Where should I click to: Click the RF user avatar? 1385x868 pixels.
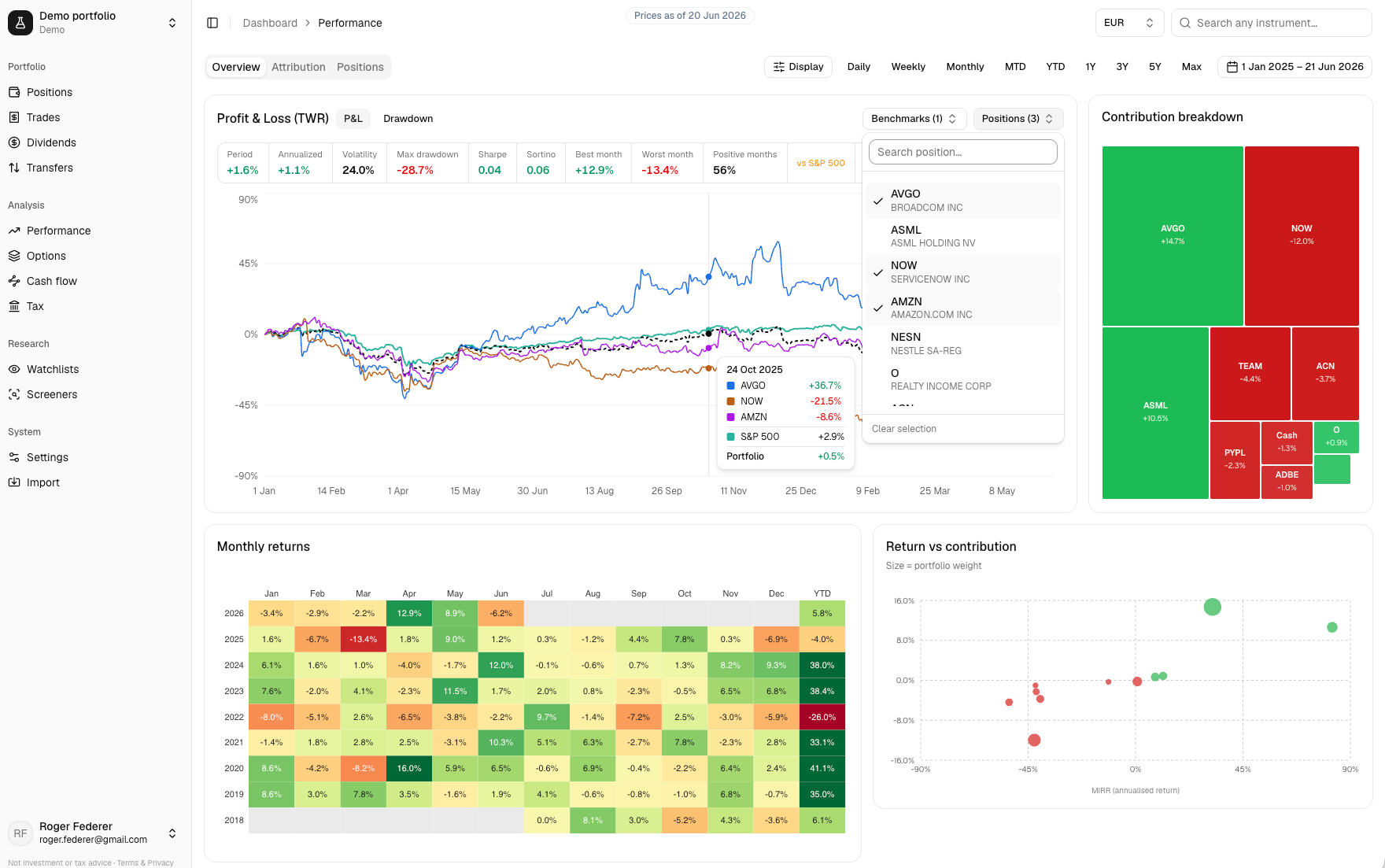coord(20,833)
